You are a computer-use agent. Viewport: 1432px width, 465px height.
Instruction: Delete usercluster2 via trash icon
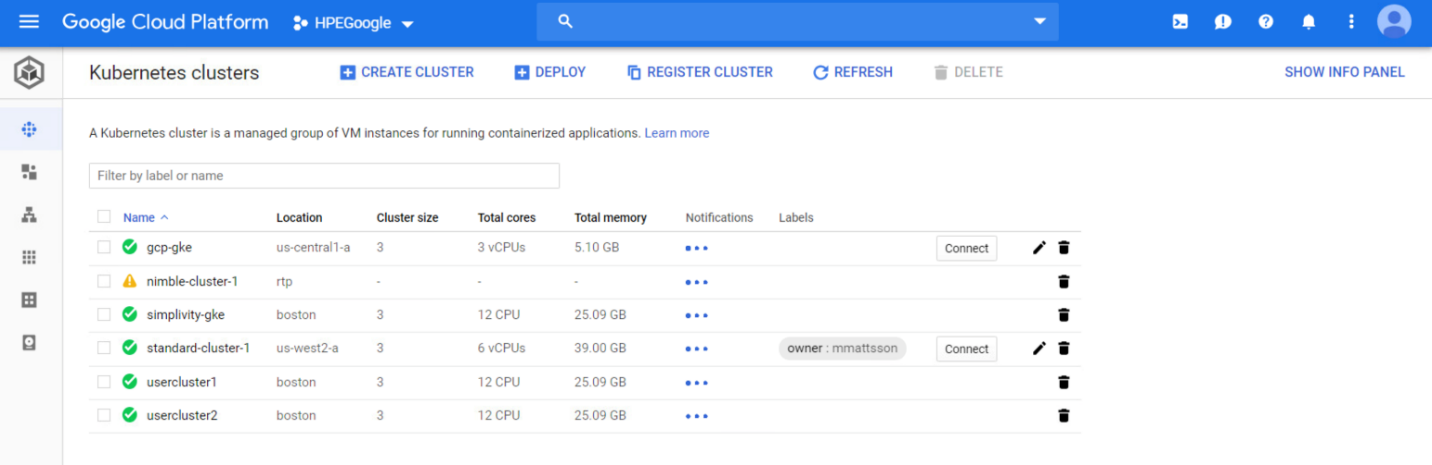tap(1064, 415)
